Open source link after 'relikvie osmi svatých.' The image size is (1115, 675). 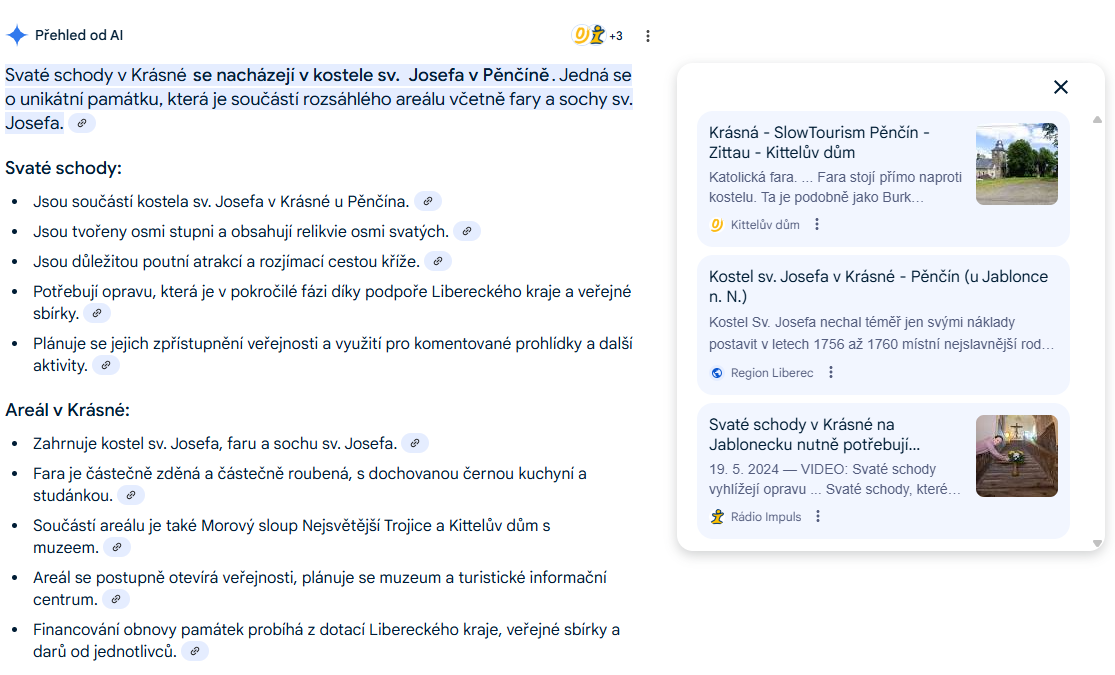coord(467,231)
